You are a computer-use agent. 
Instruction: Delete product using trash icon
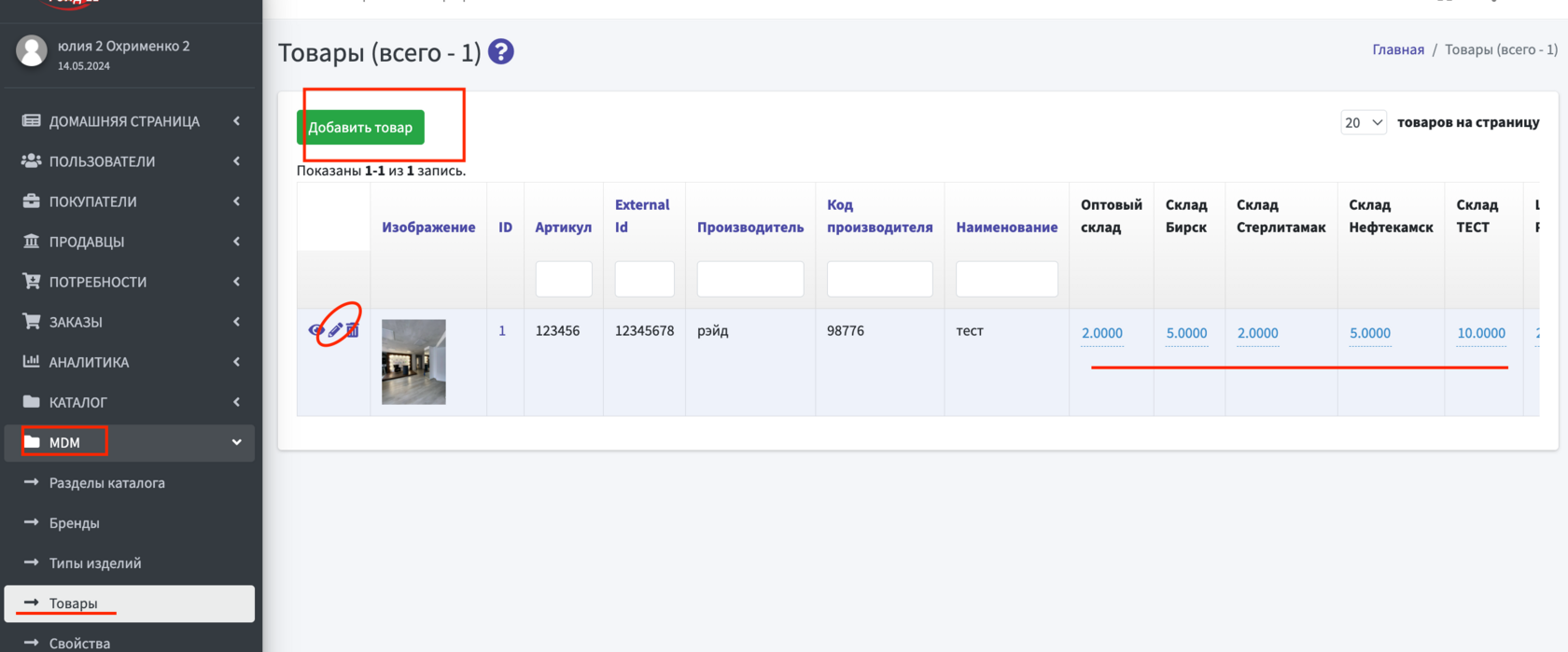(x=352, y=330)
